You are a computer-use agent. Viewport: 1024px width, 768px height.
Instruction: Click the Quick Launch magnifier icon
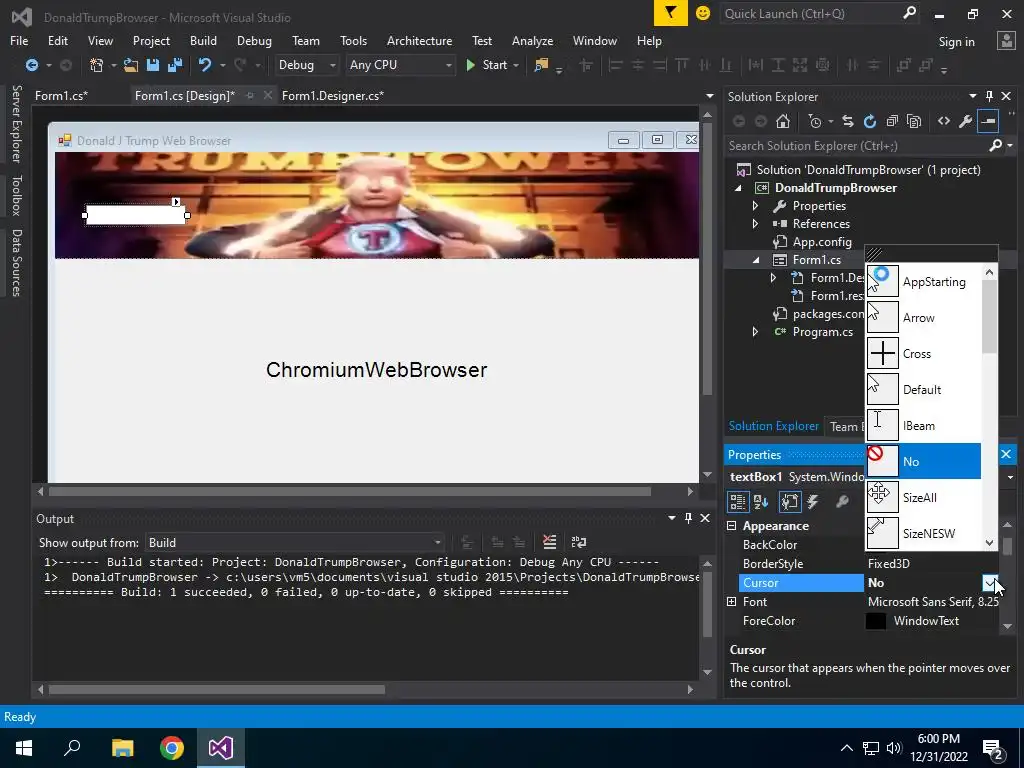(x=909, y=13)
